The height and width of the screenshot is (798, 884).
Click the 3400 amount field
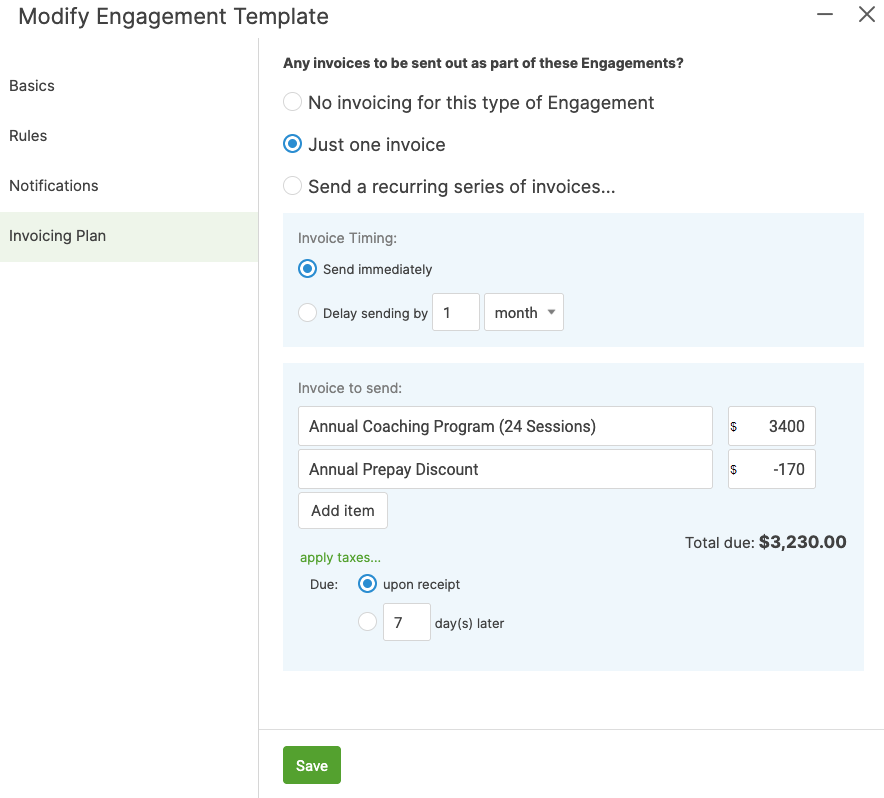pos(780,426)
